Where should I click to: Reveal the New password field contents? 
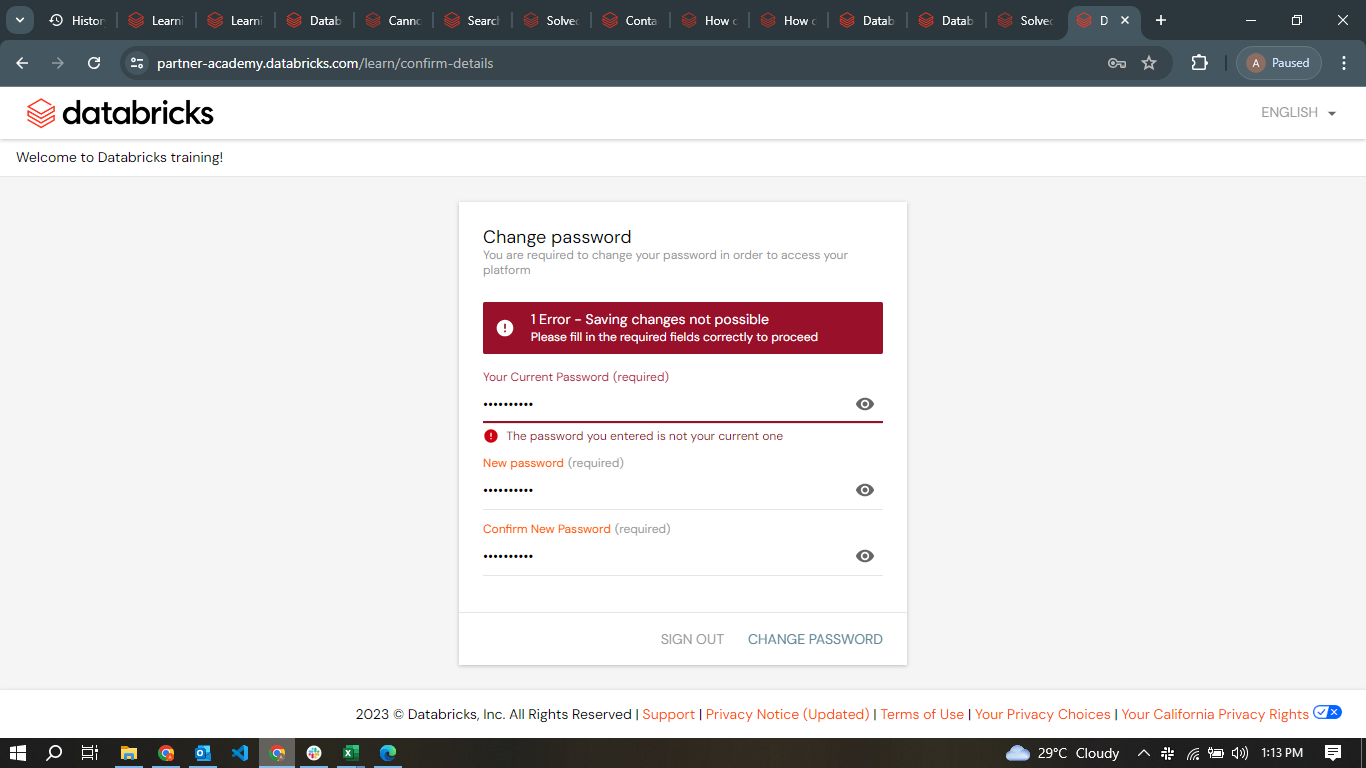tap(864, 490)
